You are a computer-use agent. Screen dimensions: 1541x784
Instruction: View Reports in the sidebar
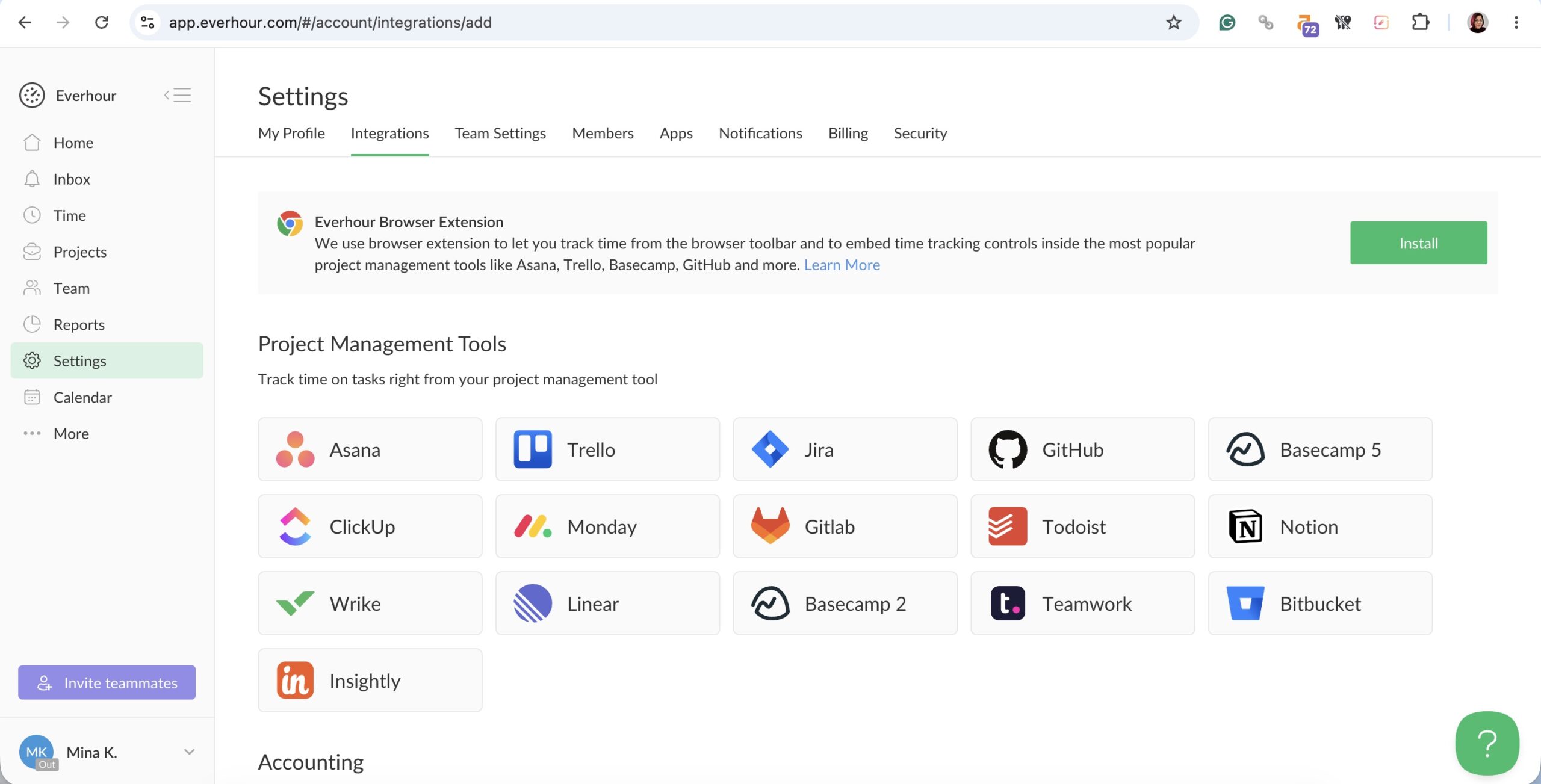click(x=107, y=325)
